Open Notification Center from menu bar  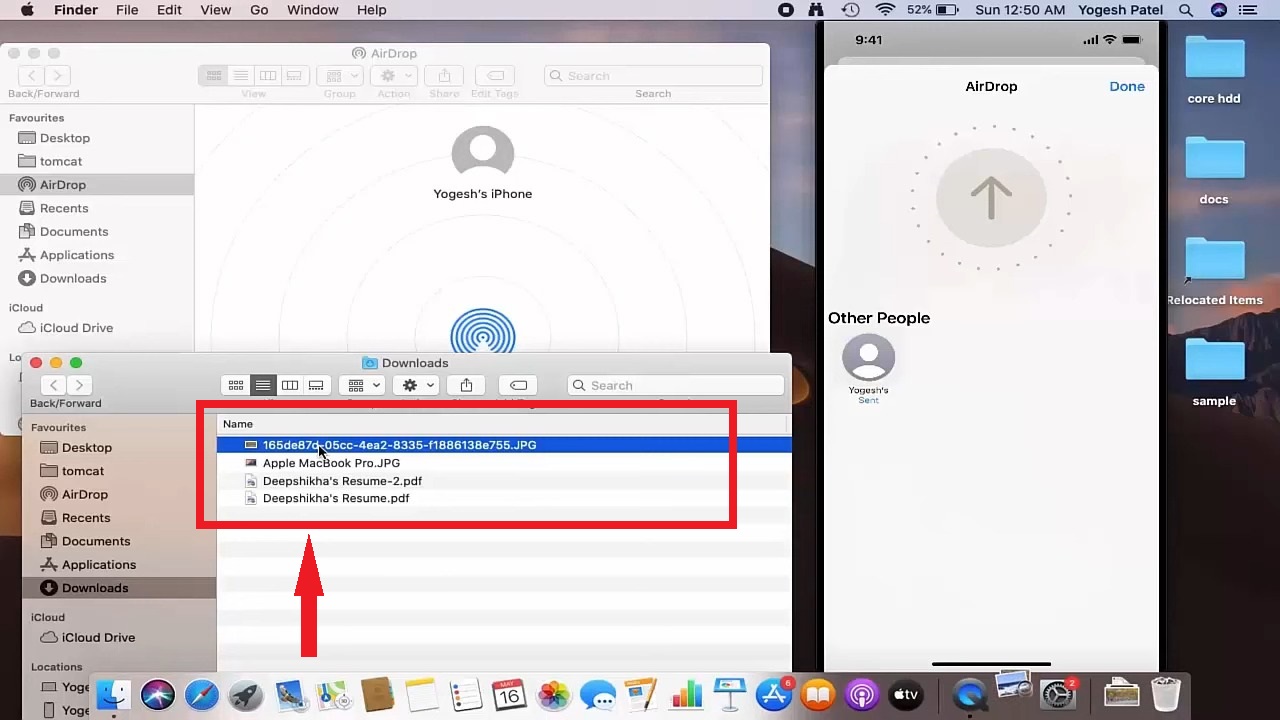pos(1248,10)
